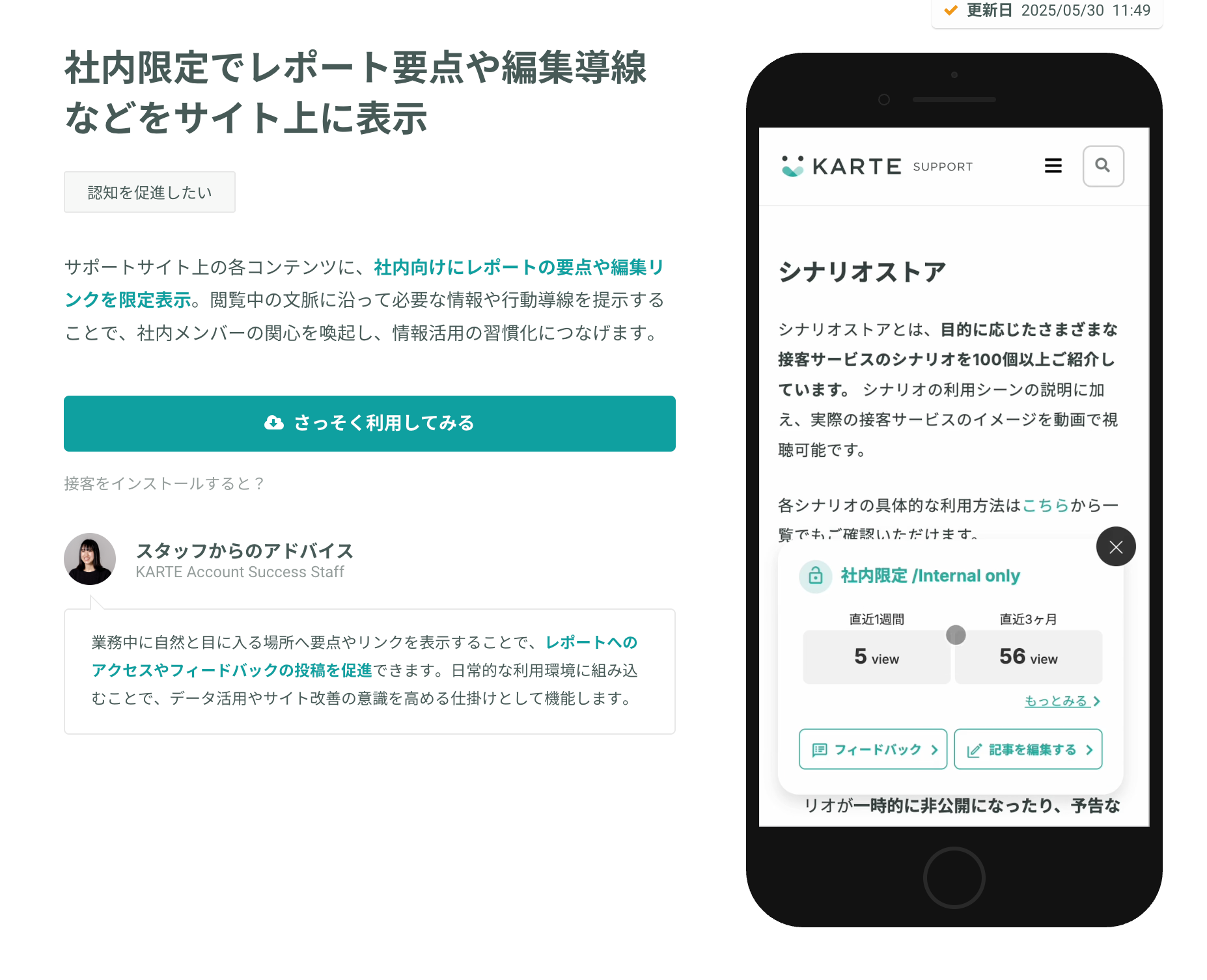This screenshot has height=980, width=1207.
Task: Click the KARTE SUPPORT logo
Action: click(877, 166)
